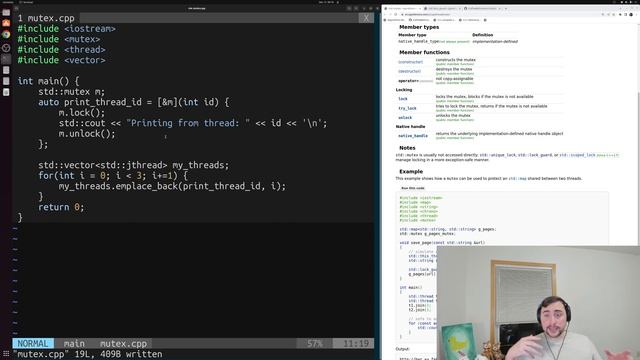Viewport: 640px width, 360px height.
Task: Open the browser profile avatar icon
Action: click(x=631, y=14)
